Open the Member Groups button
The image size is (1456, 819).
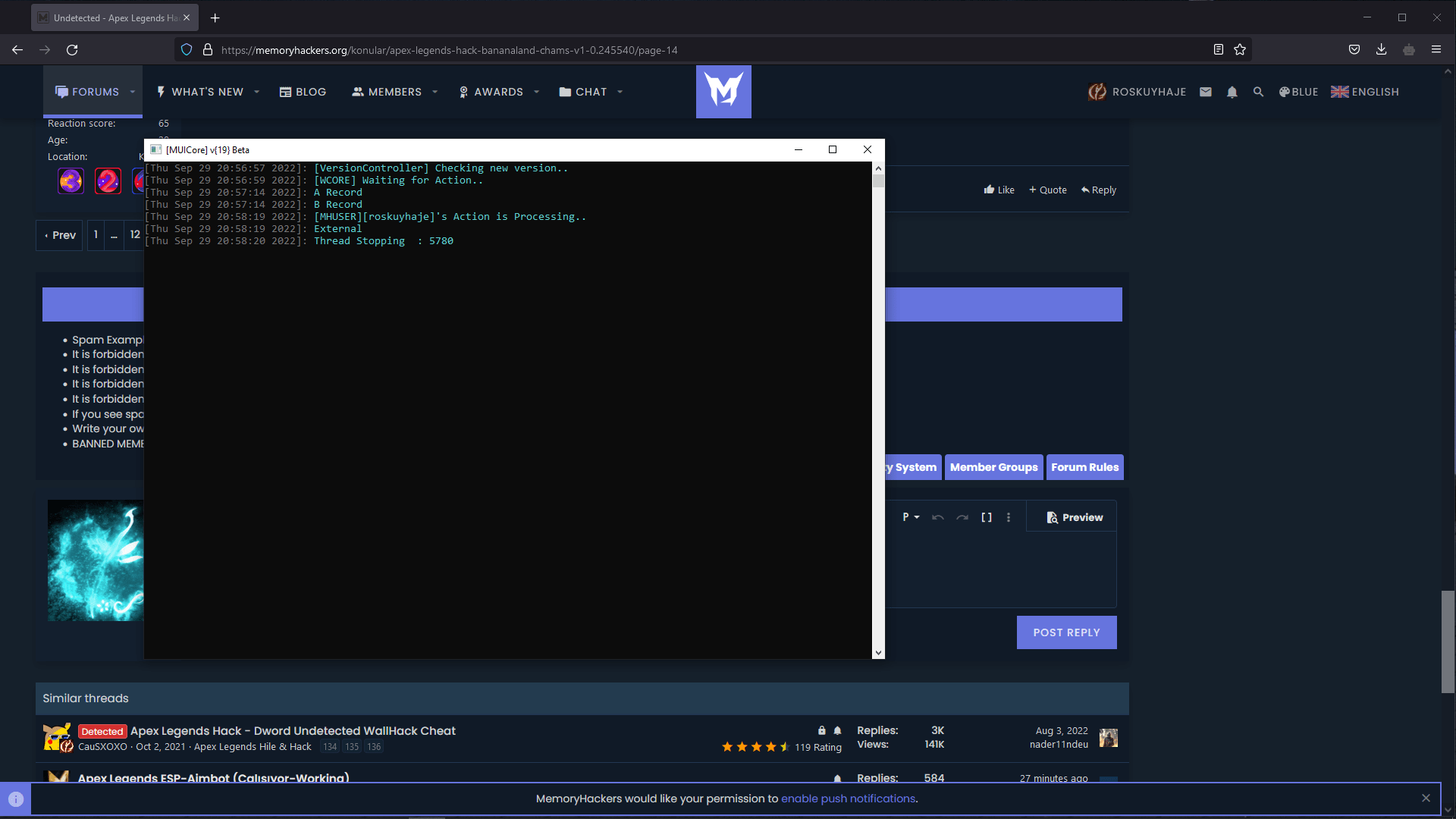tap(993, 467)
